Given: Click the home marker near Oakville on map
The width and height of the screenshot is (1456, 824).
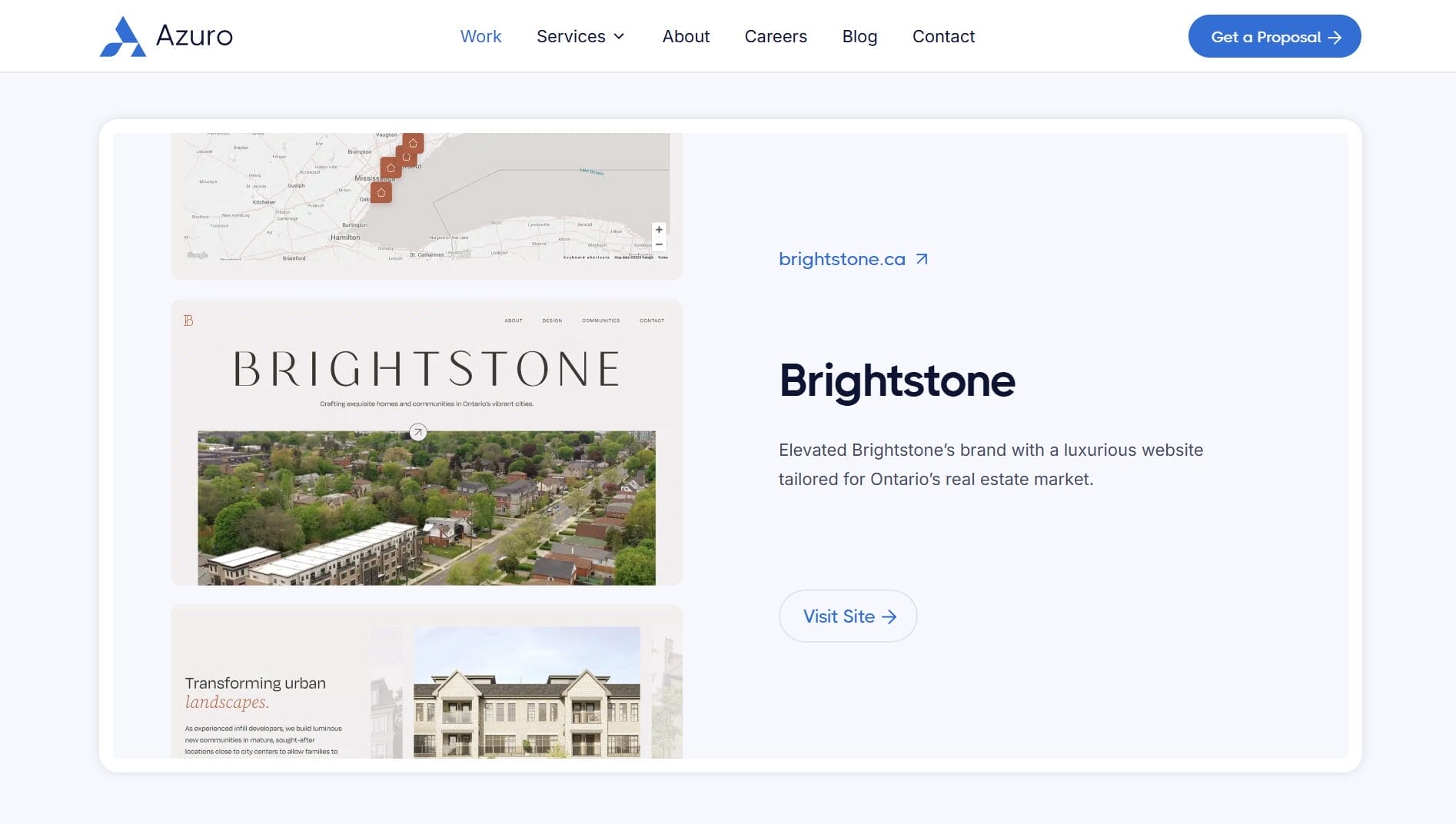Looking at the screenshot, I should pos(381,192).
